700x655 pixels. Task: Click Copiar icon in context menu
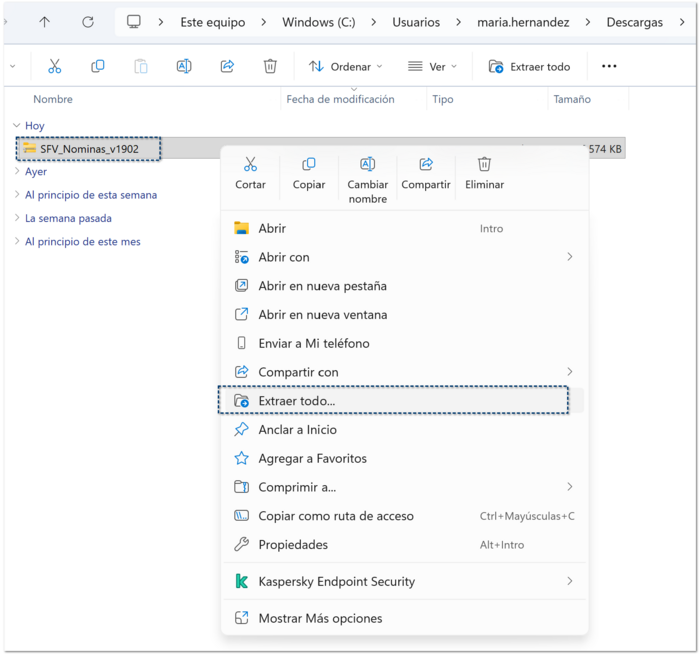309,165
